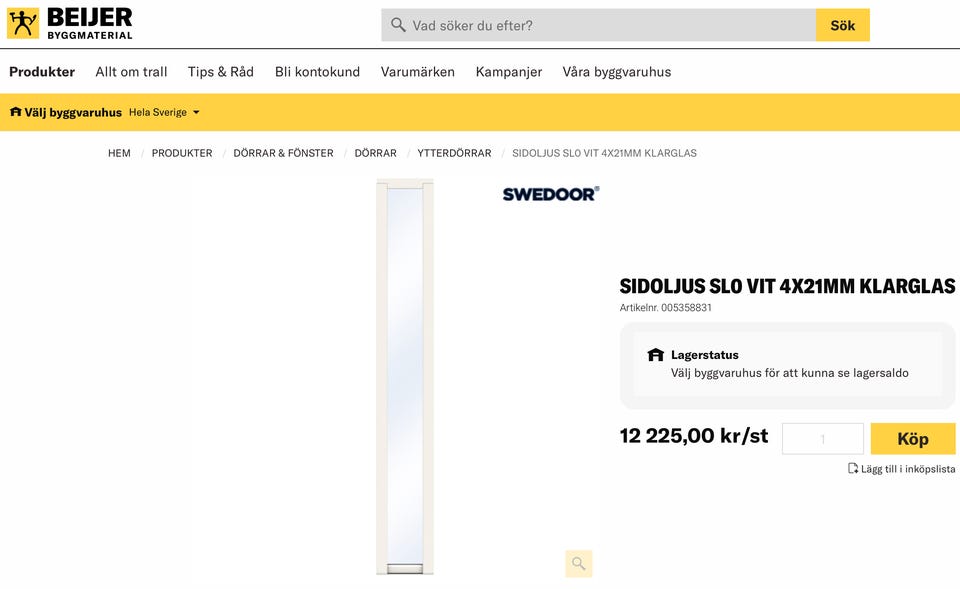The width and height of the screenshot is (960, 589).
Task: Click the store icon beside Välj byggvaruhus
Action: click(x=15, y=112)
